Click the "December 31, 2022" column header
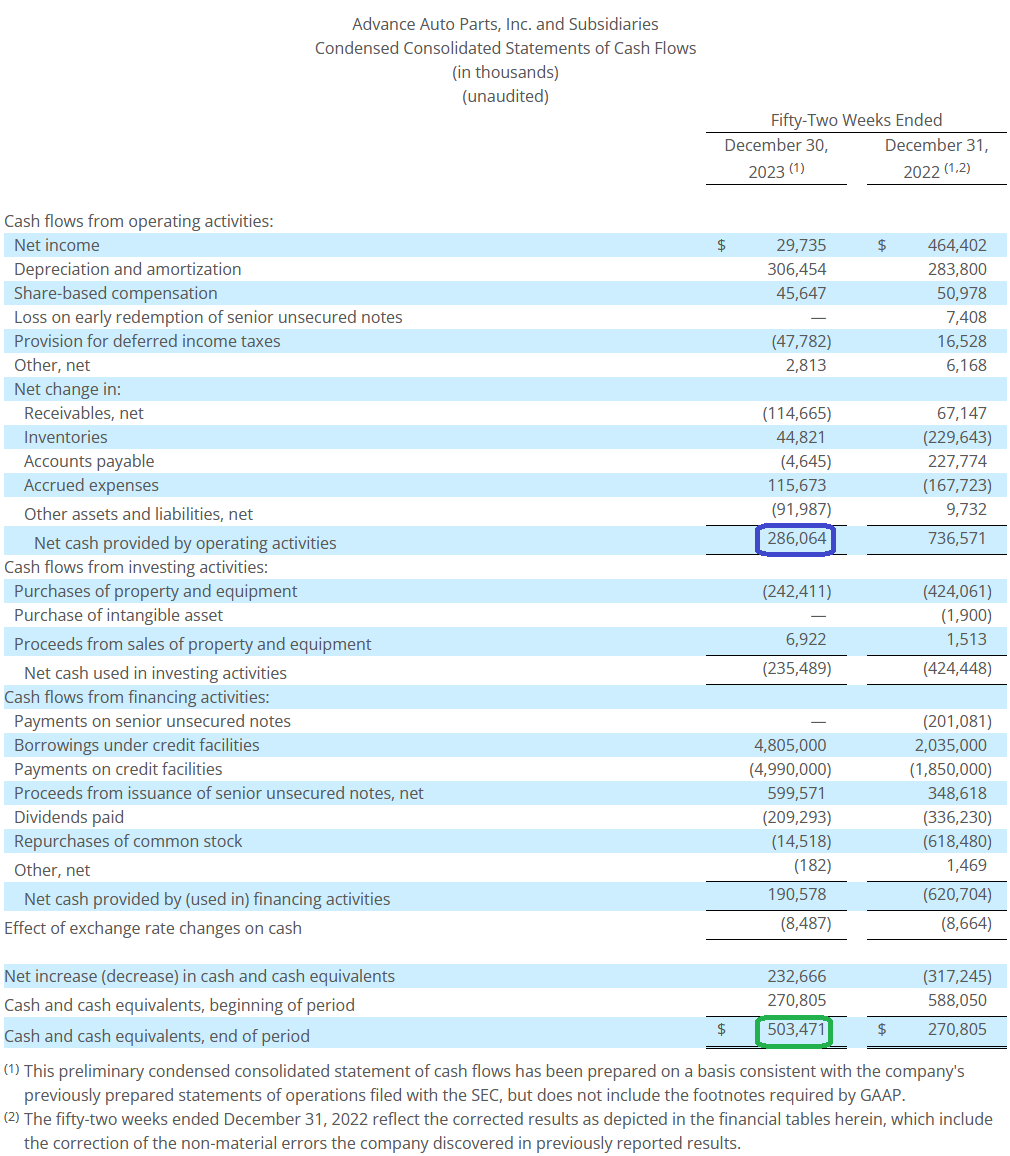This screenshot has width=1010, height=1156. [x=936, y=159]
